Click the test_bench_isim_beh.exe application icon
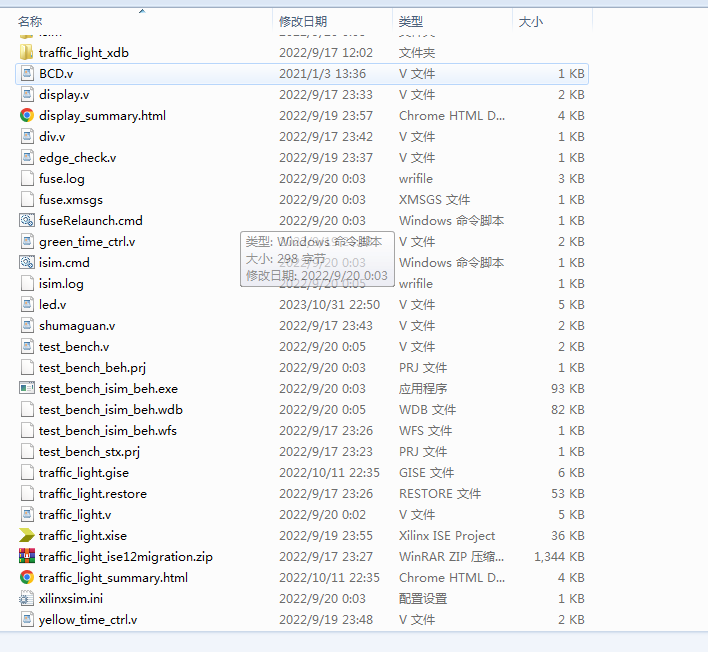Viewport: 708px width, 652px height. pyautogui.click(x=27, y=388)
